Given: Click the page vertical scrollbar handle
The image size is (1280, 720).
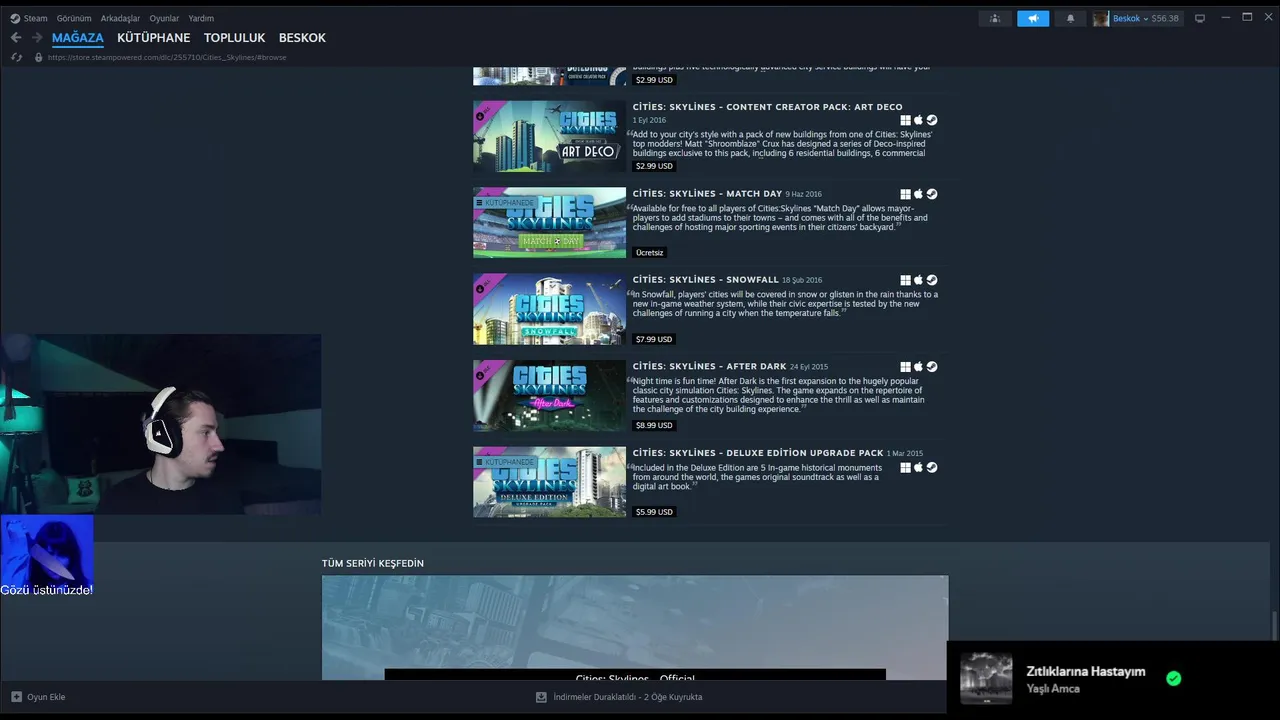Looking at the screenshot, I should 1275,627.
